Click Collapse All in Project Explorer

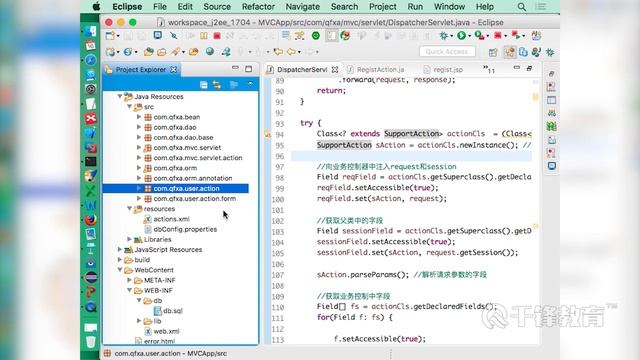[204, 84]
